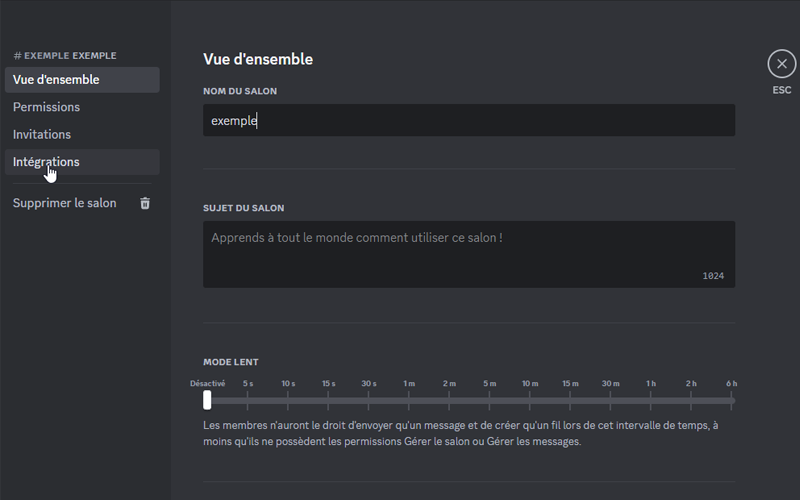This screenshot has height=500, width=800.
Task: Choose the 2 h slow mode mark
Action: 691,400
